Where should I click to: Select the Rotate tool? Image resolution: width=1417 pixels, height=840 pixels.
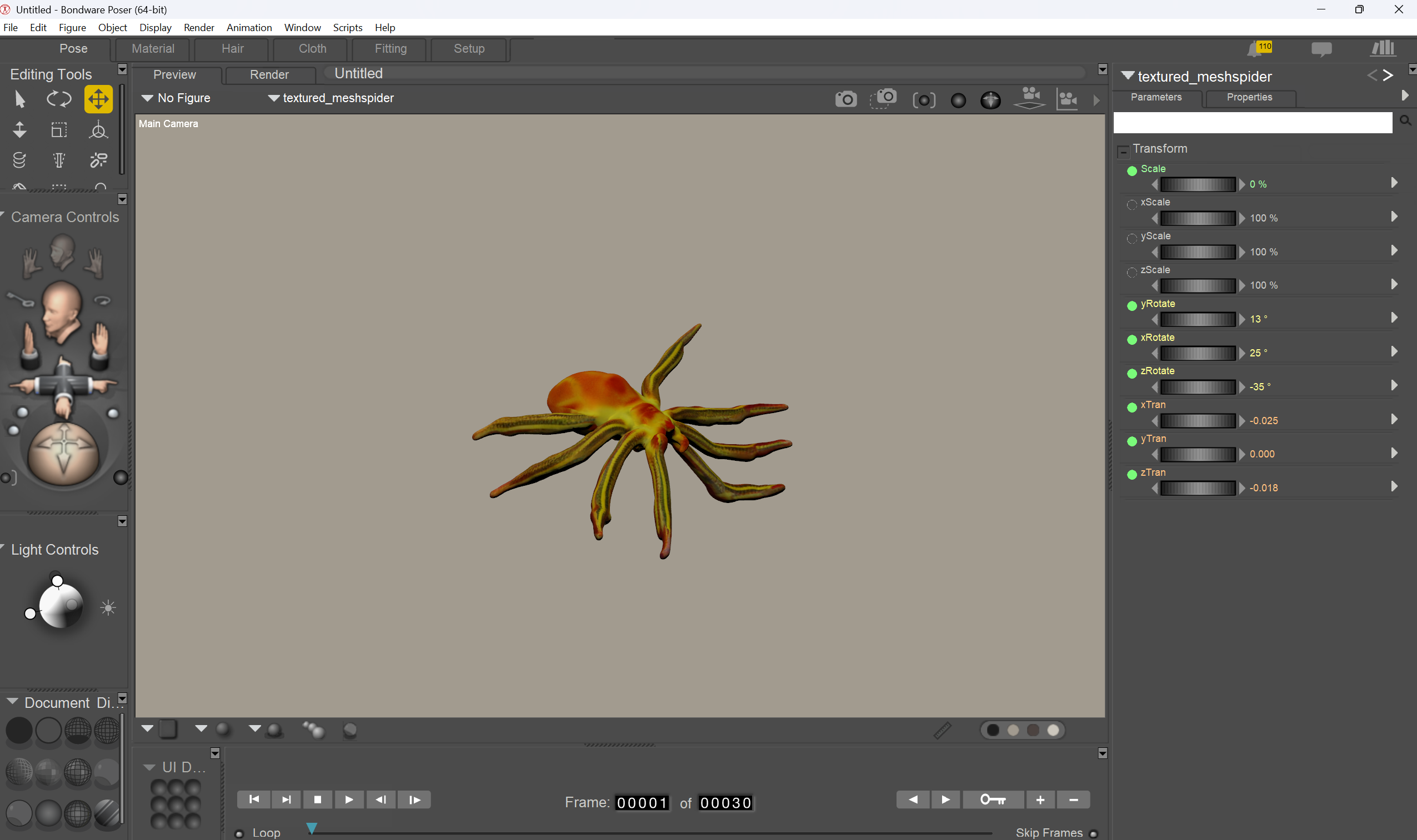pyautogui.click(x=59, y=99)
